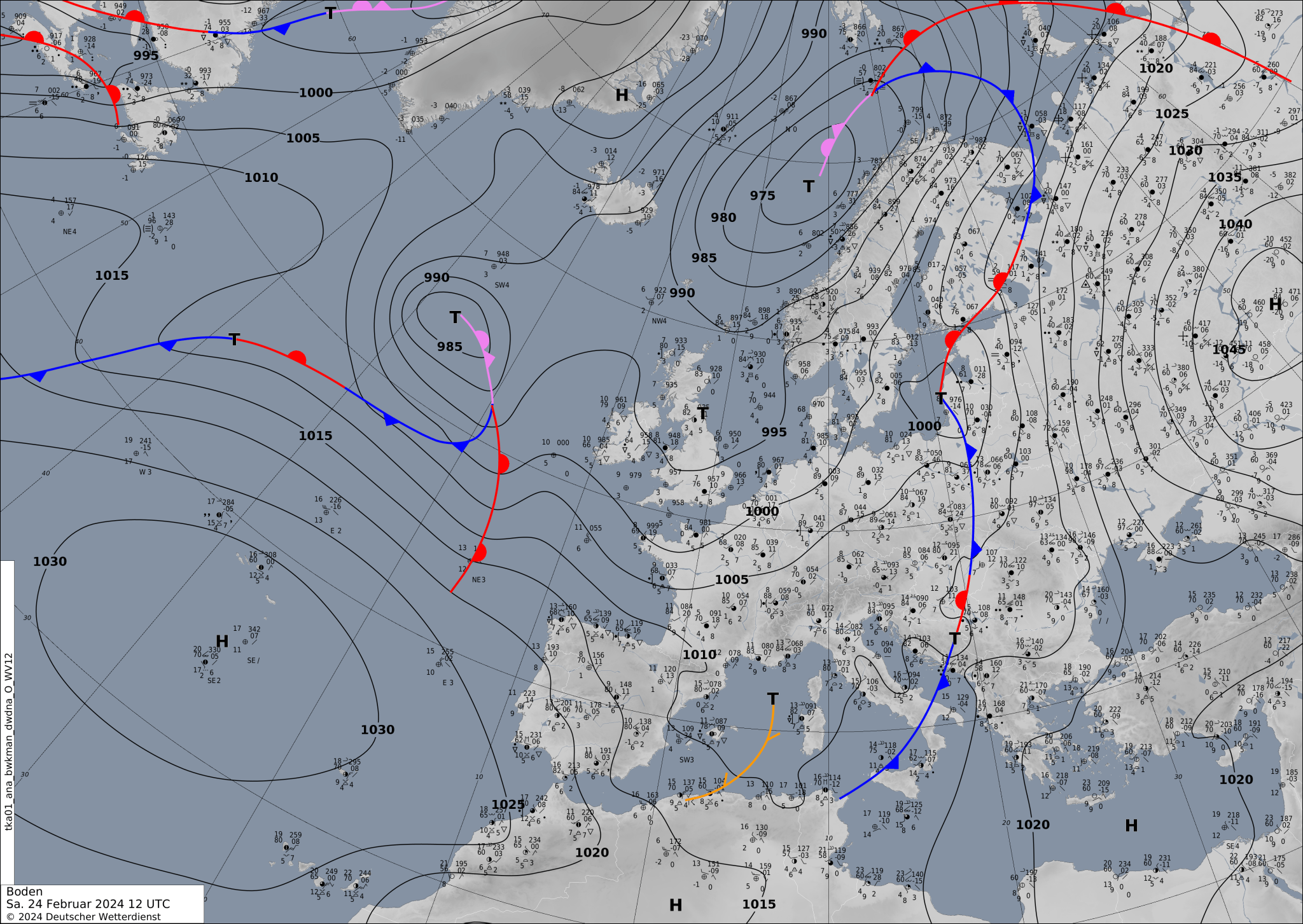Click the "1045" isobar label
Screen dimensions: 1303x924
click(1229, 349)
